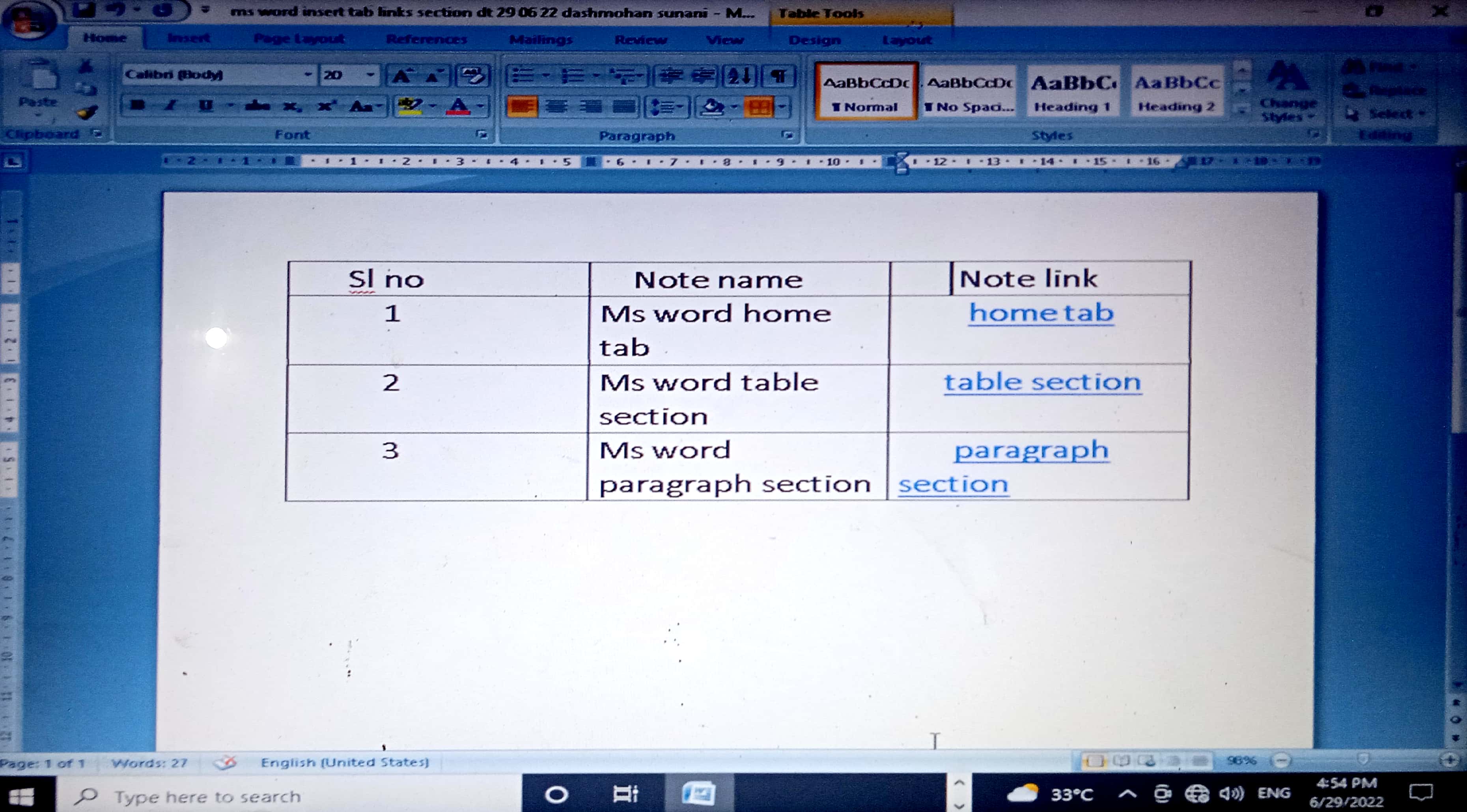Image resolution: width=1467 pixels, height=812 pixels.
Task: Toggle Italic formatting
Action: 171,105
